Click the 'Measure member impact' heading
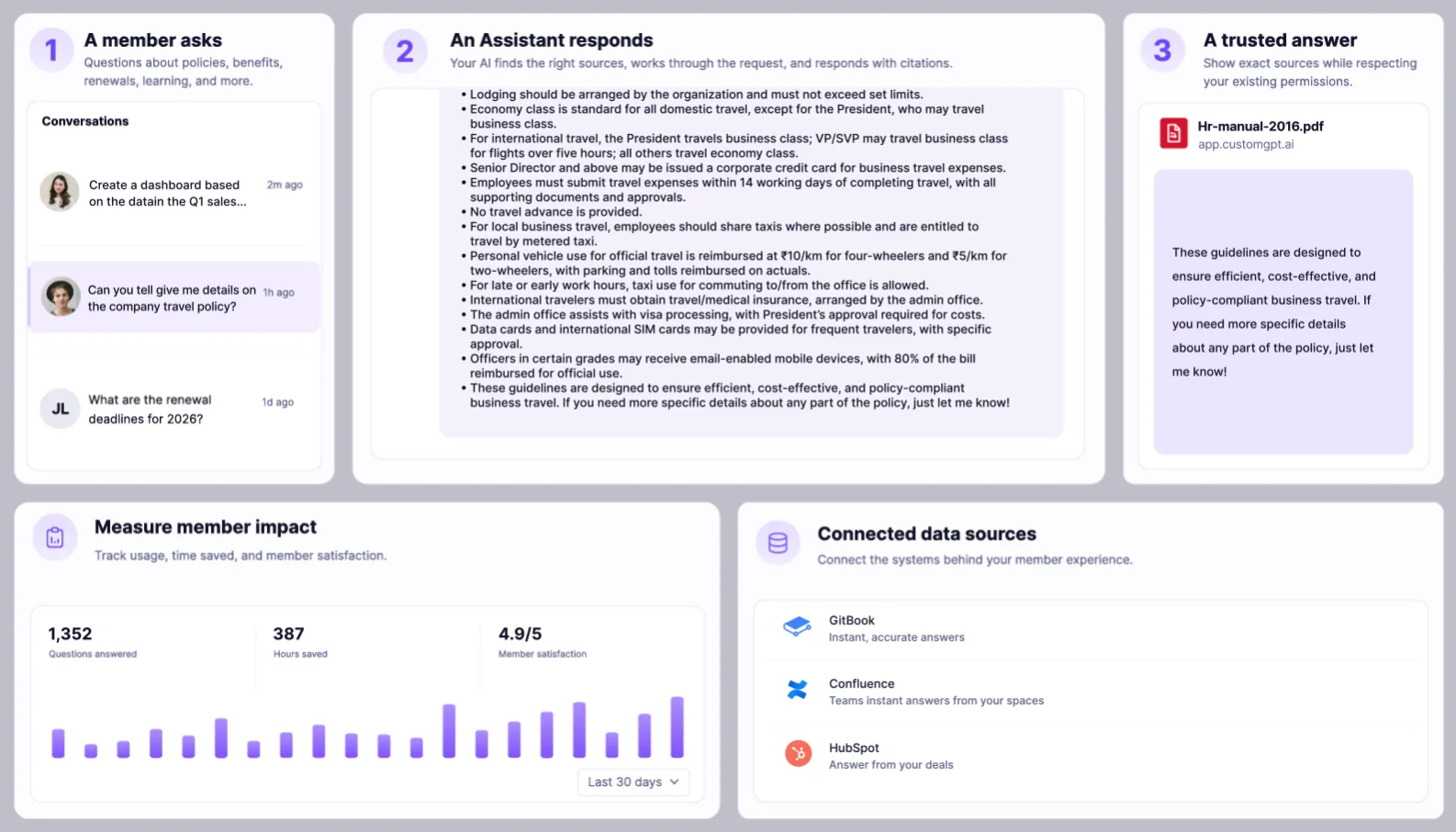Screen dimensions: 1456x832 click(206, 527)
